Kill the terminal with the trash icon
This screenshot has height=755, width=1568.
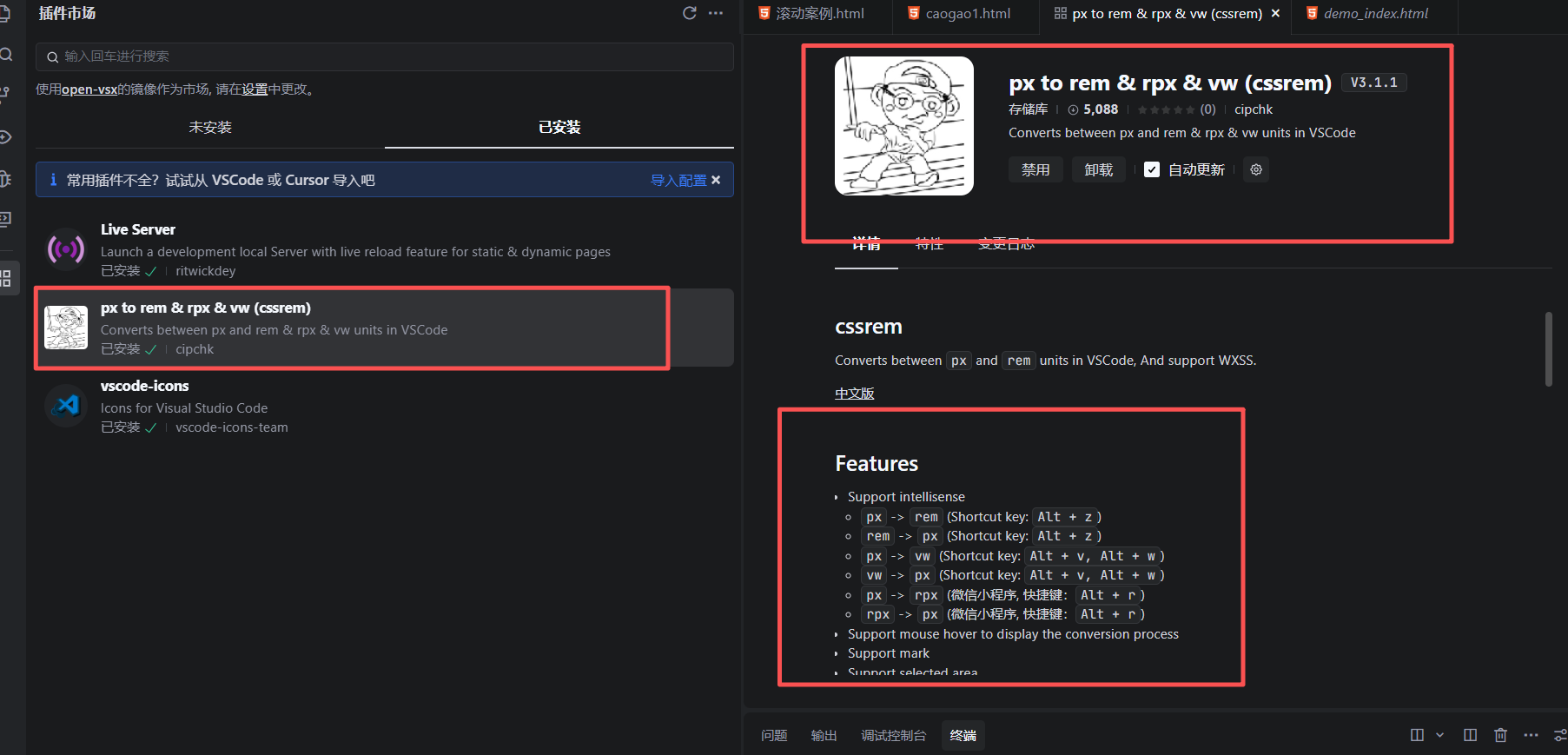tap(1500, 735)
